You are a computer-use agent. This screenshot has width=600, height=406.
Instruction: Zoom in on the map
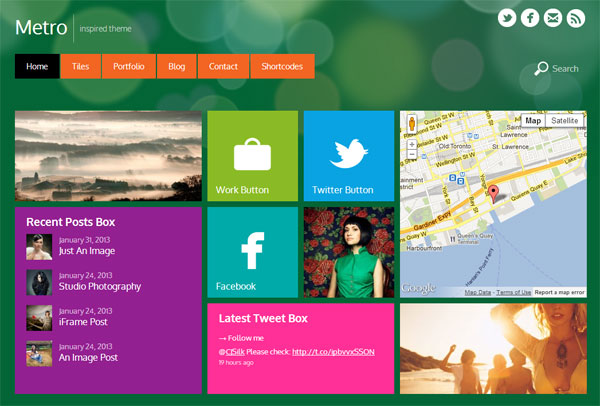411,144
